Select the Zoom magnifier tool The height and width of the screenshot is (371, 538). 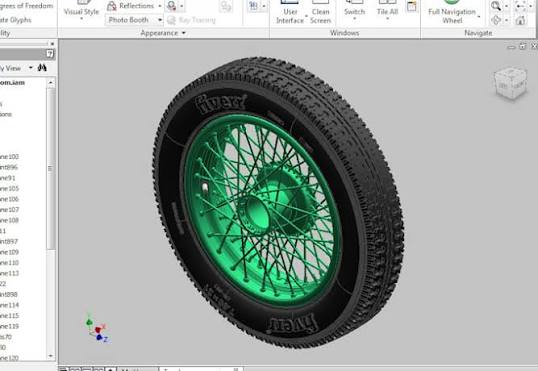[x=495, y=5]
